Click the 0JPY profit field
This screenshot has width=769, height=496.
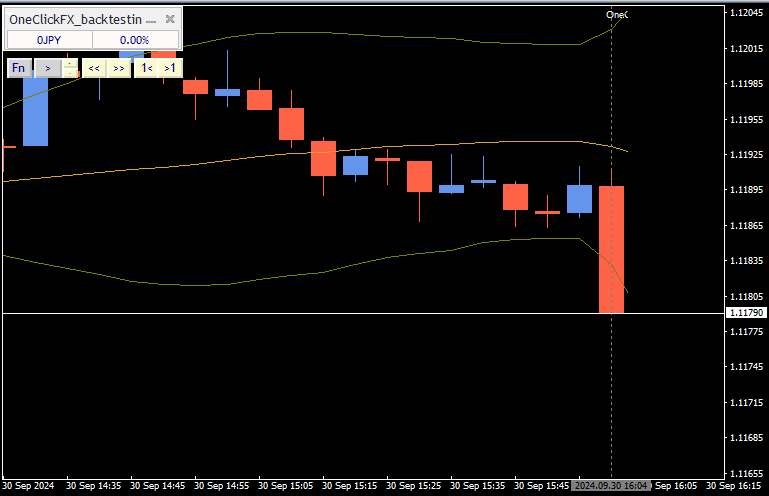click(50, 40)
